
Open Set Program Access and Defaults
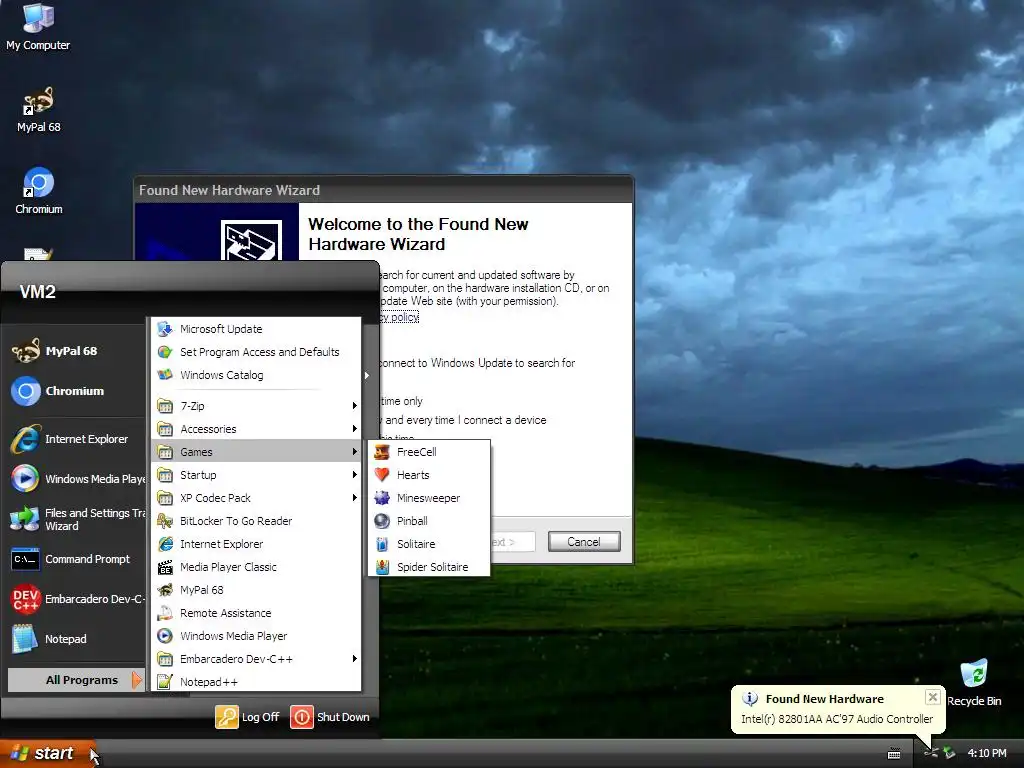[257, 352]
